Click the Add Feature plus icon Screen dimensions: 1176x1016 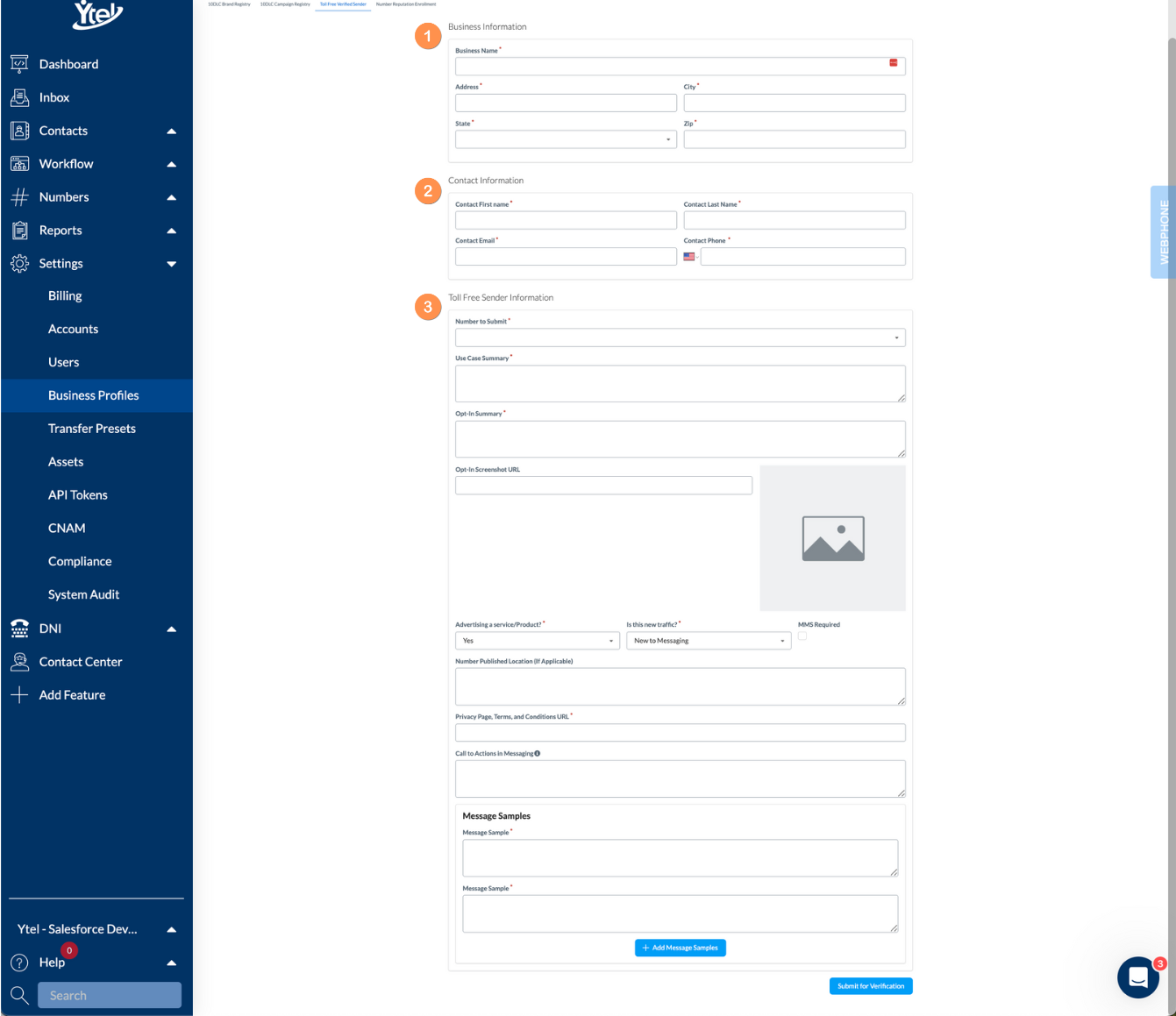click(x=19, y=694)
